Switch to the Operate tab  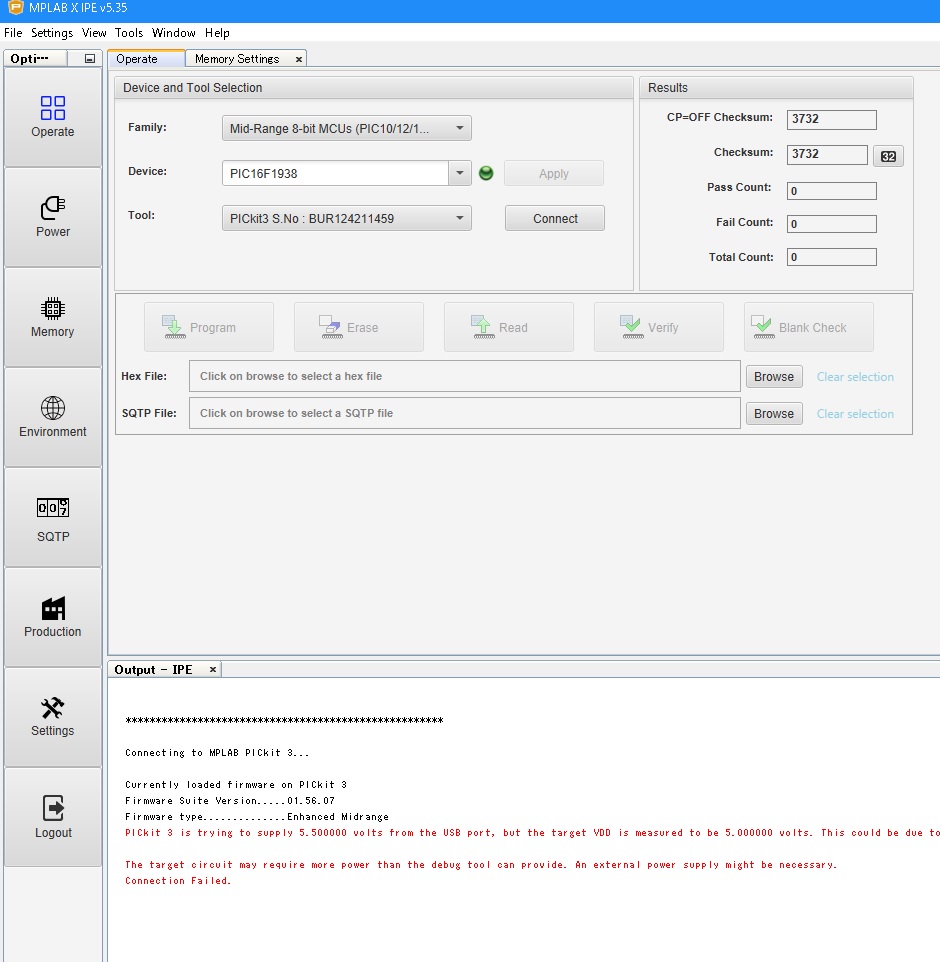pyautogui.click(x=146, y=58)
